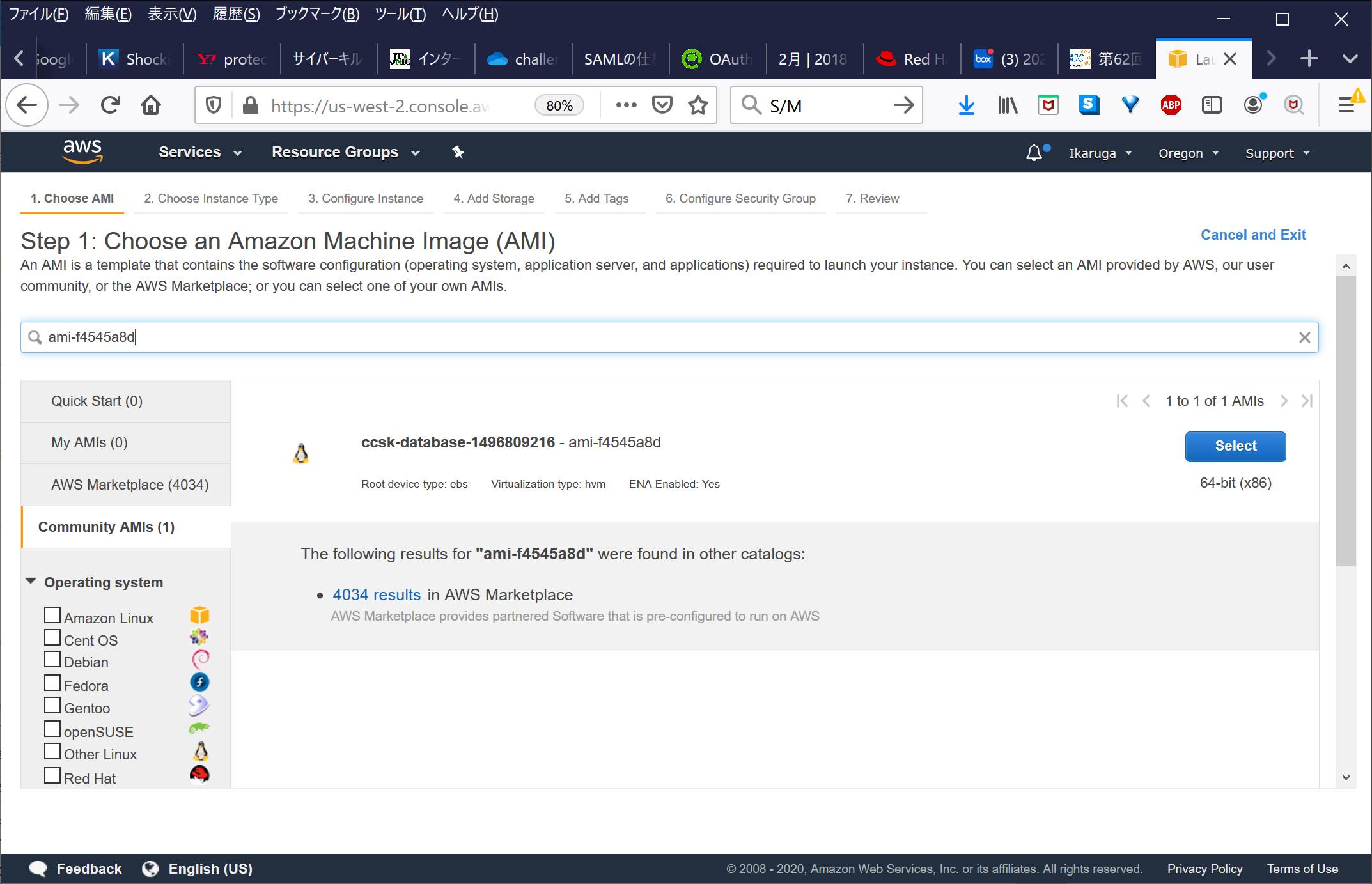This screenshot has height=884, width=1372.
Task: Click the site security padlock icon
Action: [x=251, y=105]
